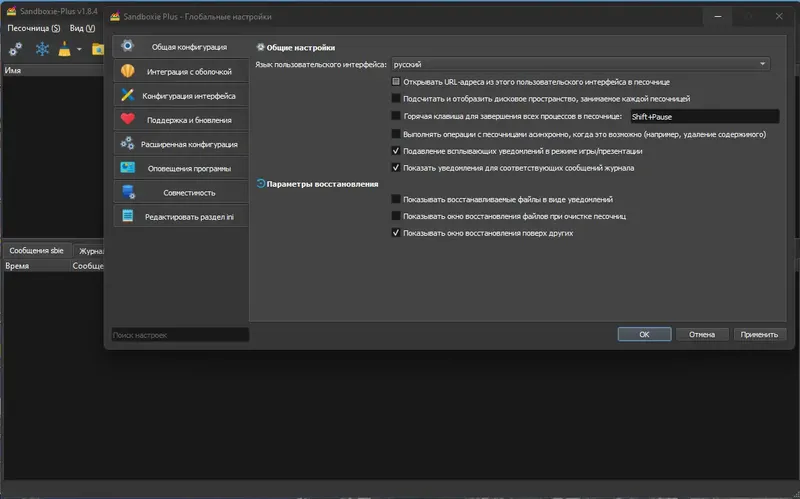
Task: Click the settings gears icon in main toolbar
Action: click(x=15, y=49)
